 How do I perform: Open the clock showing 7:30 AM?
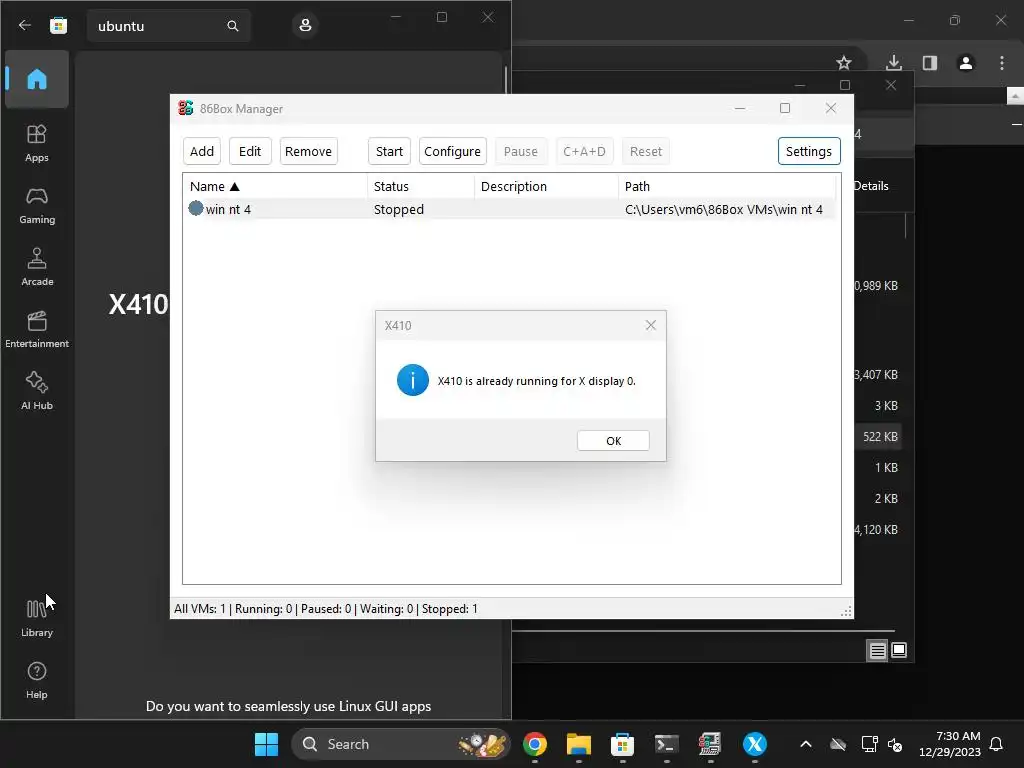(x=950, y=744)
